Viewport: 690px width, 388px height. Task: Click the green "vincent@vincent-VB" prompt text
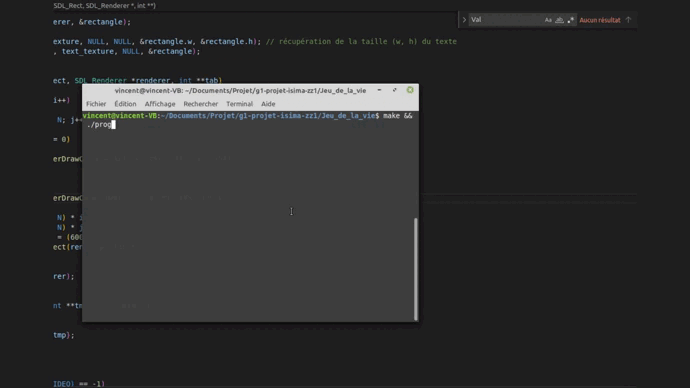120,116
